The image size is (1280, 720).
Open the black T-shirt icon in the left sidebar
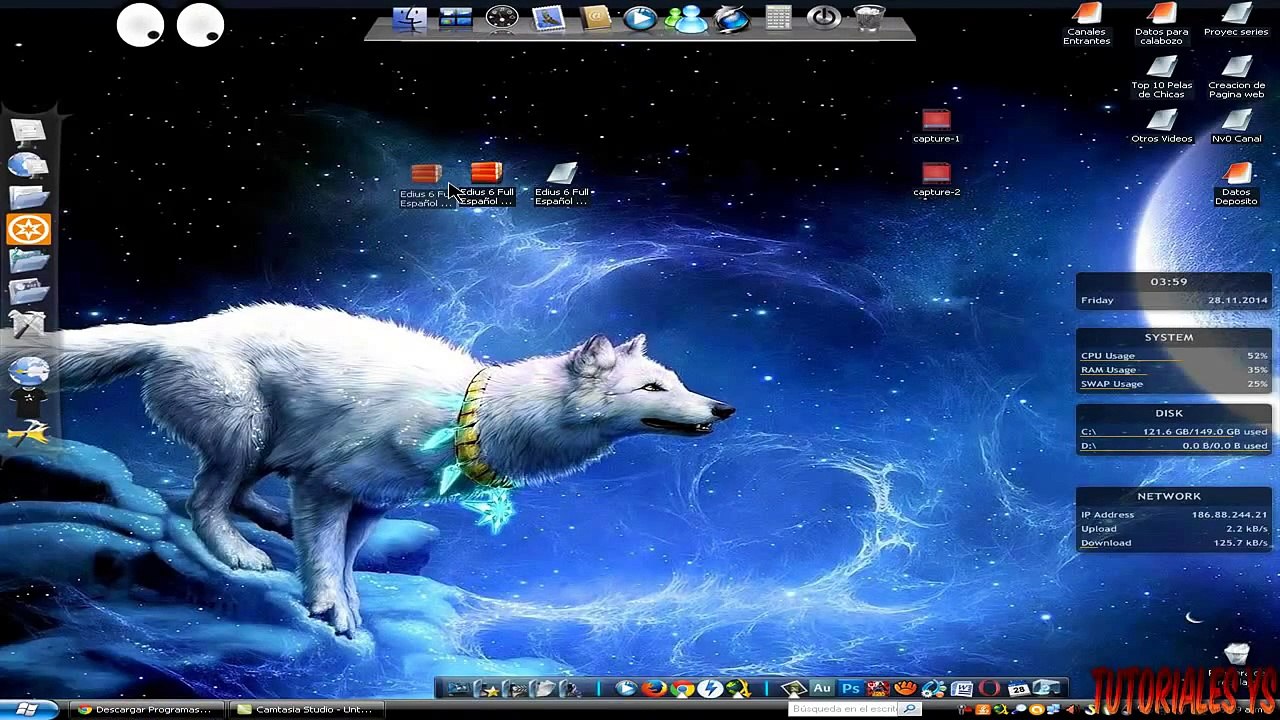(28, 403)
